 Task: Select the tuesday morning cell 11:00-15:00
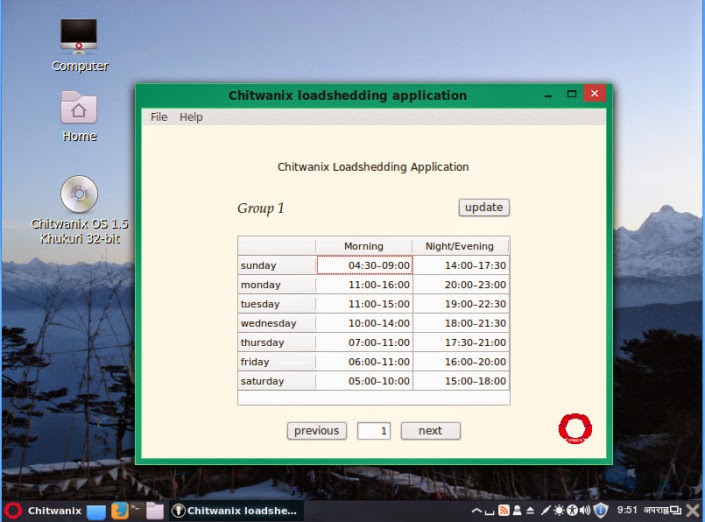coord(365,304)
